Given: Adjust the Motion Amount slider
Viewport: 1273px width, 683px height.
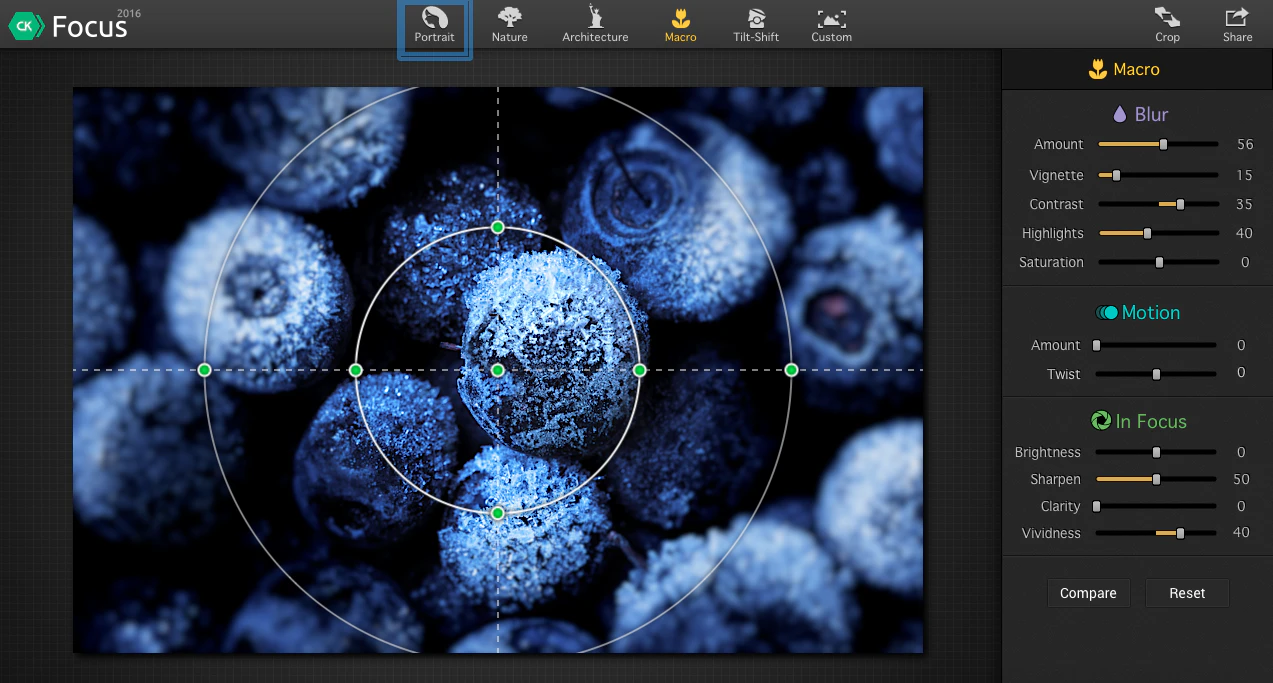Looking at the screenshot, I should tap(1155, 345).
